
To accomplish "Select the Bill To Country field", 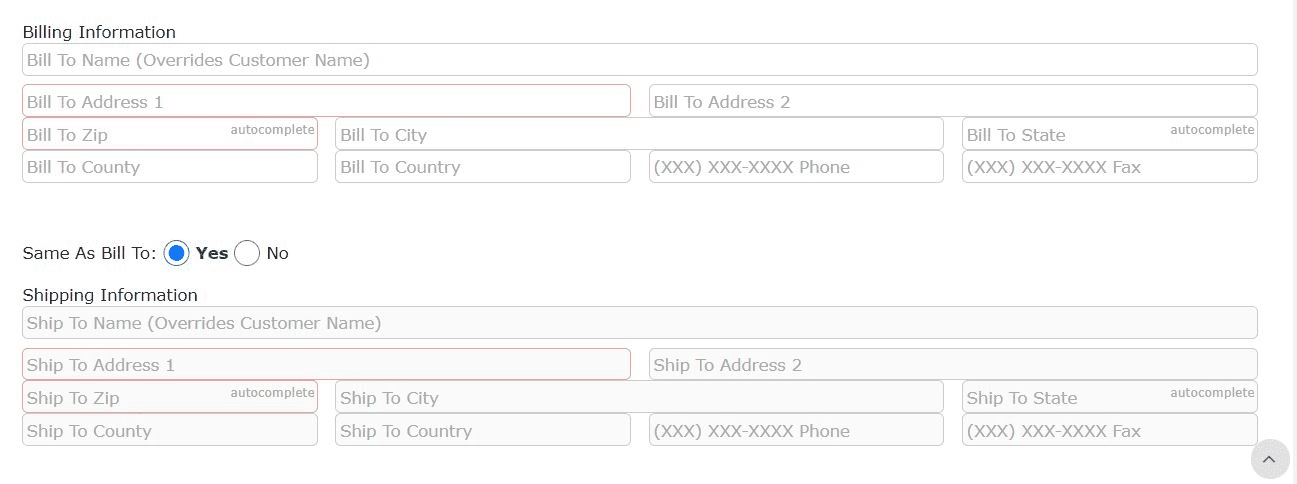I will pos(483,167).
